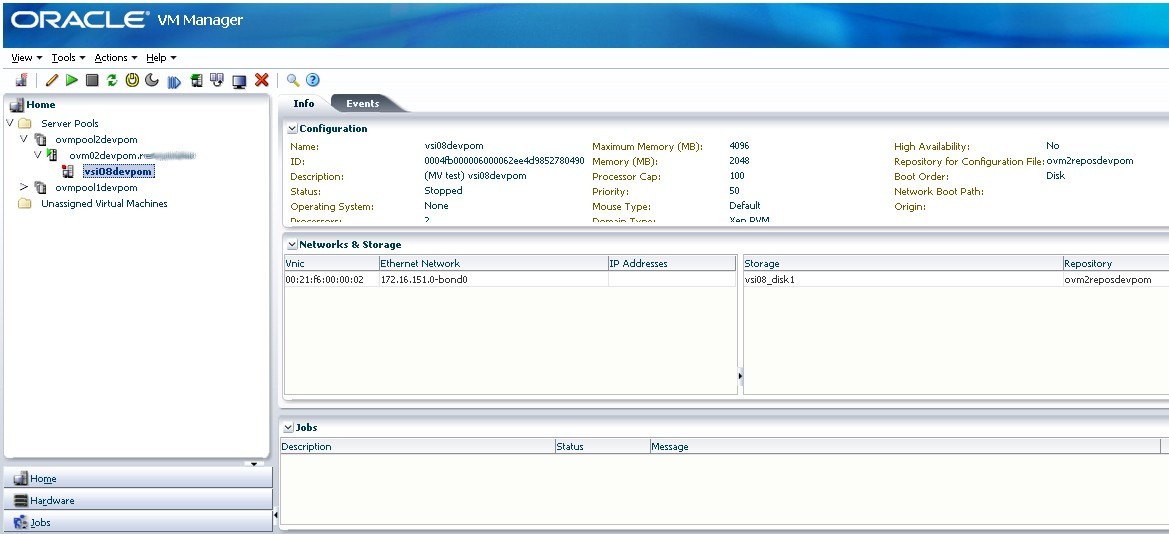This screenshot has height=534, width=1169.
Task: Click the Jobs Status column header
Action: pos(602,446)
